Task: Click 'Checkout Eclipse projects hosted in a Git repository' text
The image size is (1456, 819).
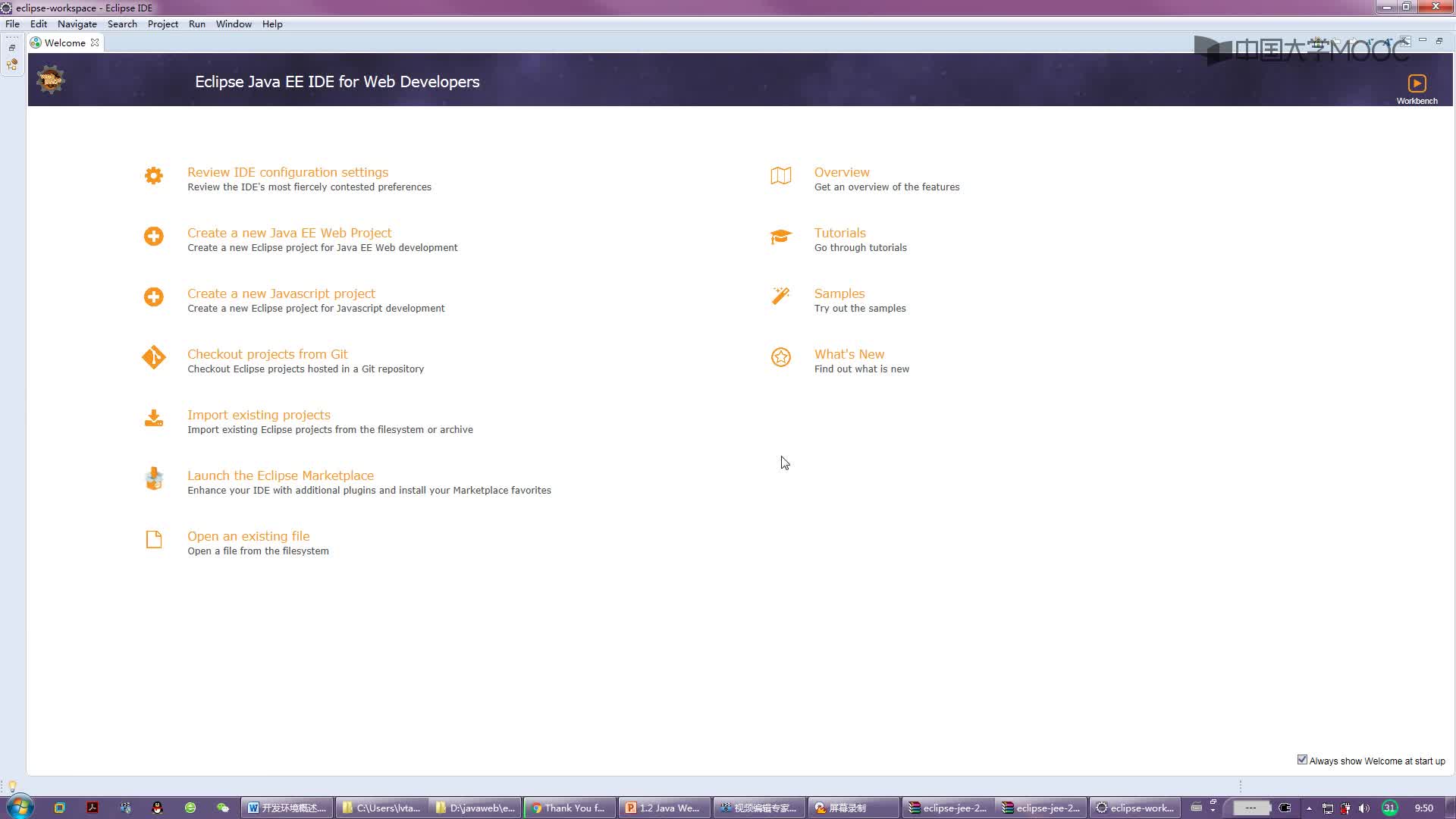Action: click(305, 369)
